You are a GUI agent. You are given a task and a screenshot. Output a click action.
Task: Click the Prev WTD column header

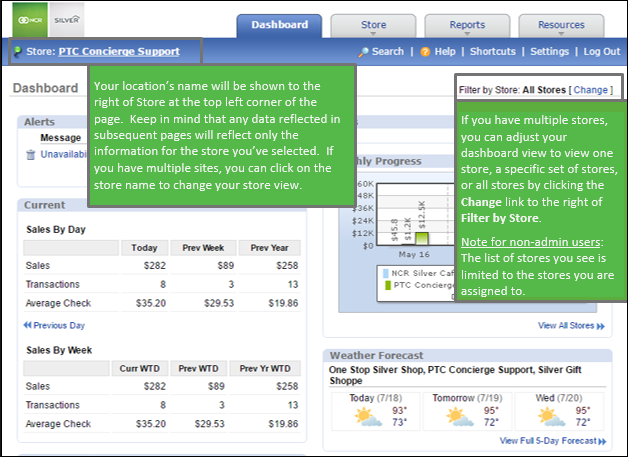point(198,368)
